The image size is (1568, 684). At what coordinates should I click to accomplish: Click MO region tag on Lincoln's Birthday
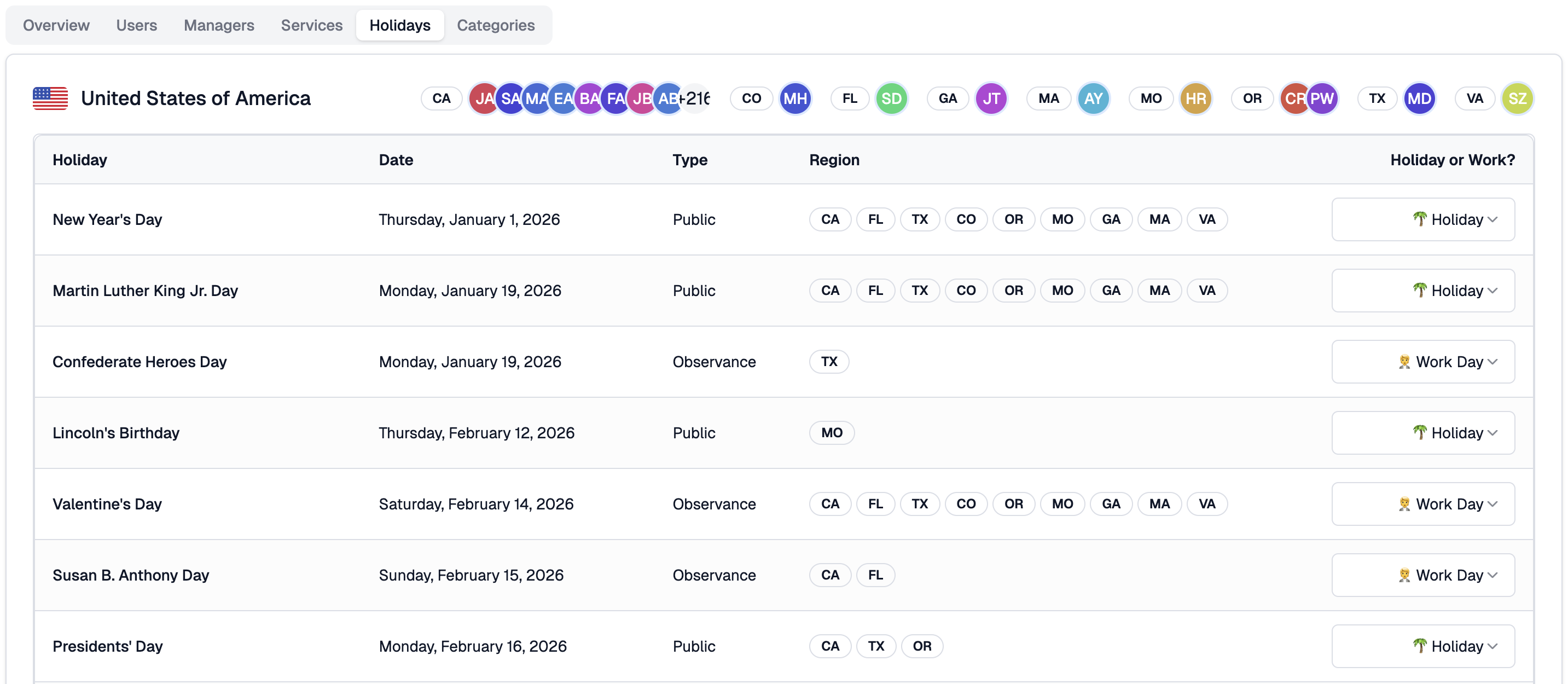(832, 433)
